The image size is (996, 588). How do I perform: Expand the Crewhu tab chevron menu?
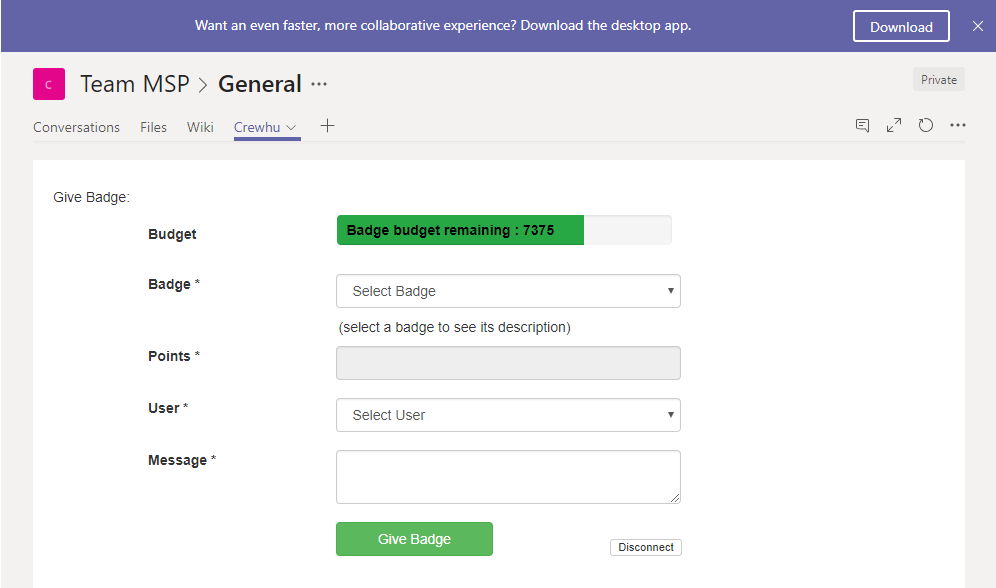pos(292,128)
